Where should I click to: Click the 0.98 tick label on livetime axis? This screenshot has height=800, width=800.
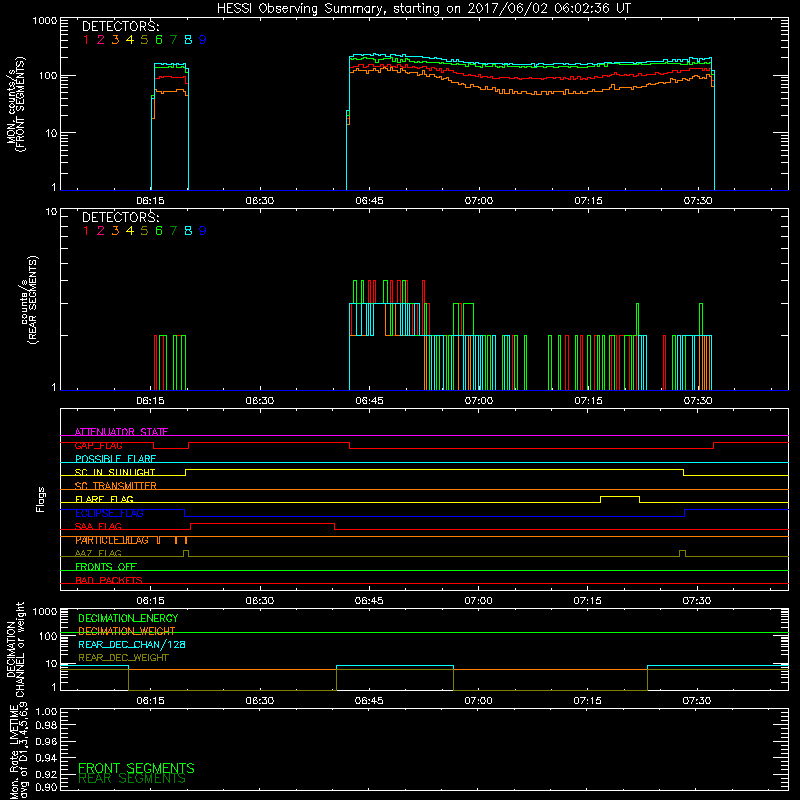46,725
